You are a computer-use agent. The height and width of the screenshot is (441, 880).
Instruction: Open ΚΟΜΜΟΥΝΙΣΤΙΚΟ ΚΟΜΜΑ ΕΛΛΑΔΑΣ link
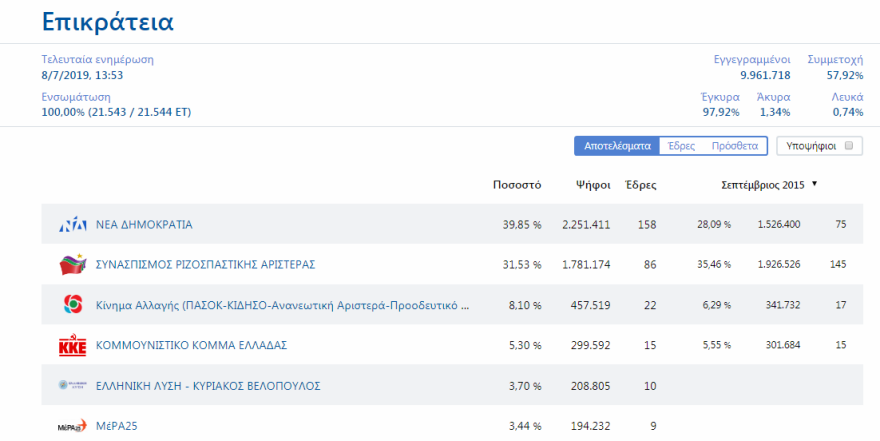click(191, 345)
